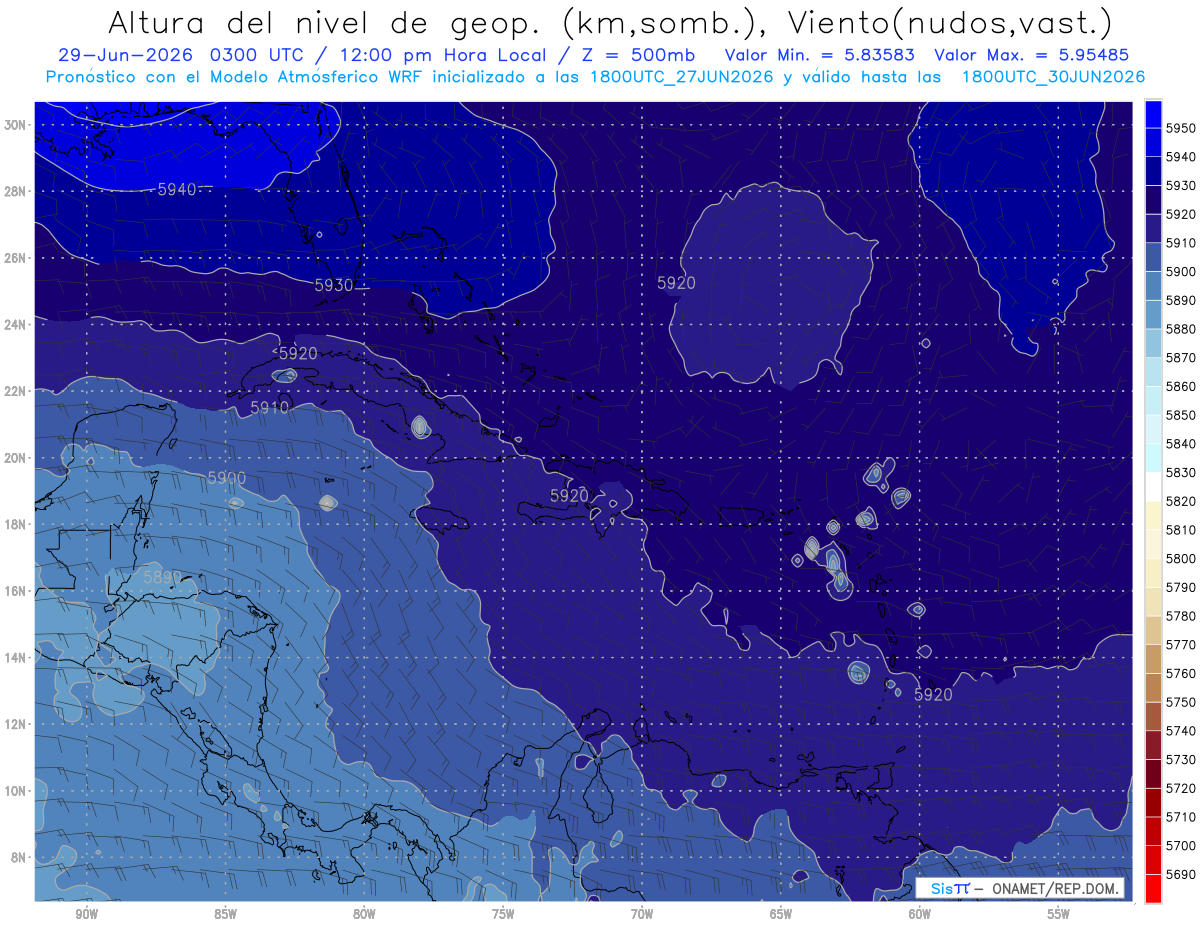Click the 5930 contour label on the map
Screen dimensions: 1200x927
pyautogui.click(x=334, y=285)
